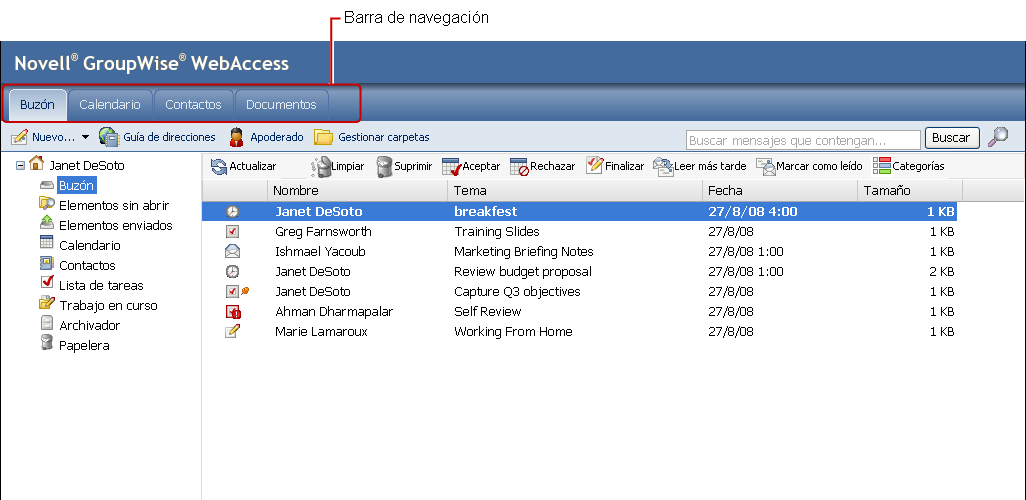The image size is (1026, 500).
Task: Open Lista de tareas folder
Action: (x=101, y=285)
